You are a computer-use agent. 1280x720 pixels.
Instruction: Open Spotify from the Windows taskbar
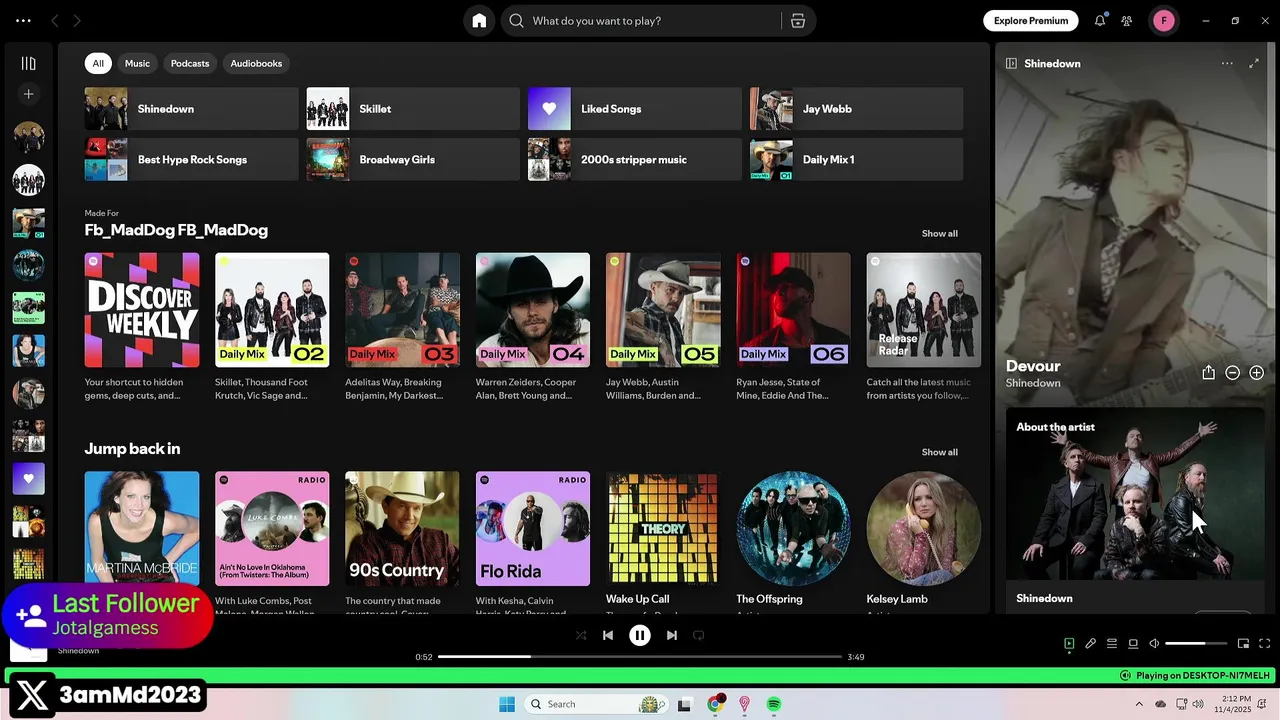774,704
